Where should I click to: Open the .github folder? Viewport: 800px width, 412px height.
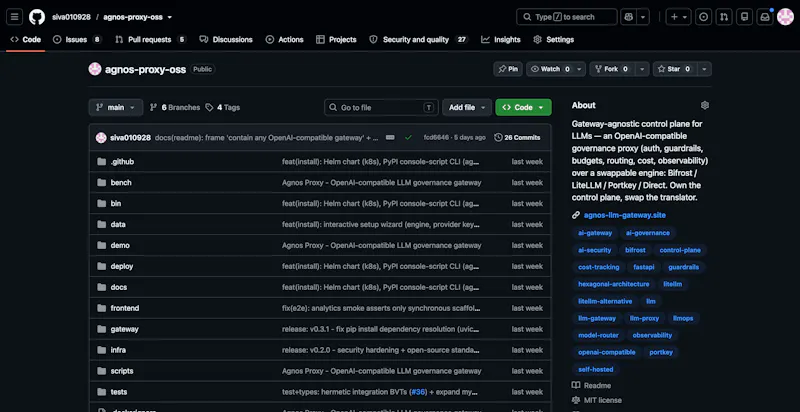pos(122,162)
